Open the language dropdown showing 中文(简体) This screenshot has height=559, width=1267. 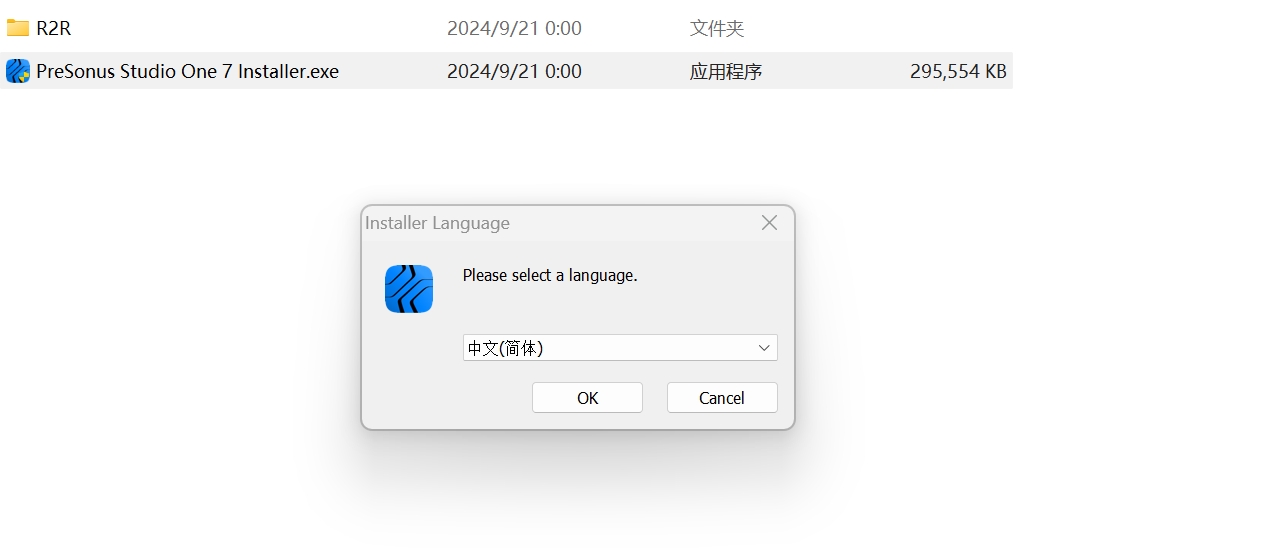620,348
